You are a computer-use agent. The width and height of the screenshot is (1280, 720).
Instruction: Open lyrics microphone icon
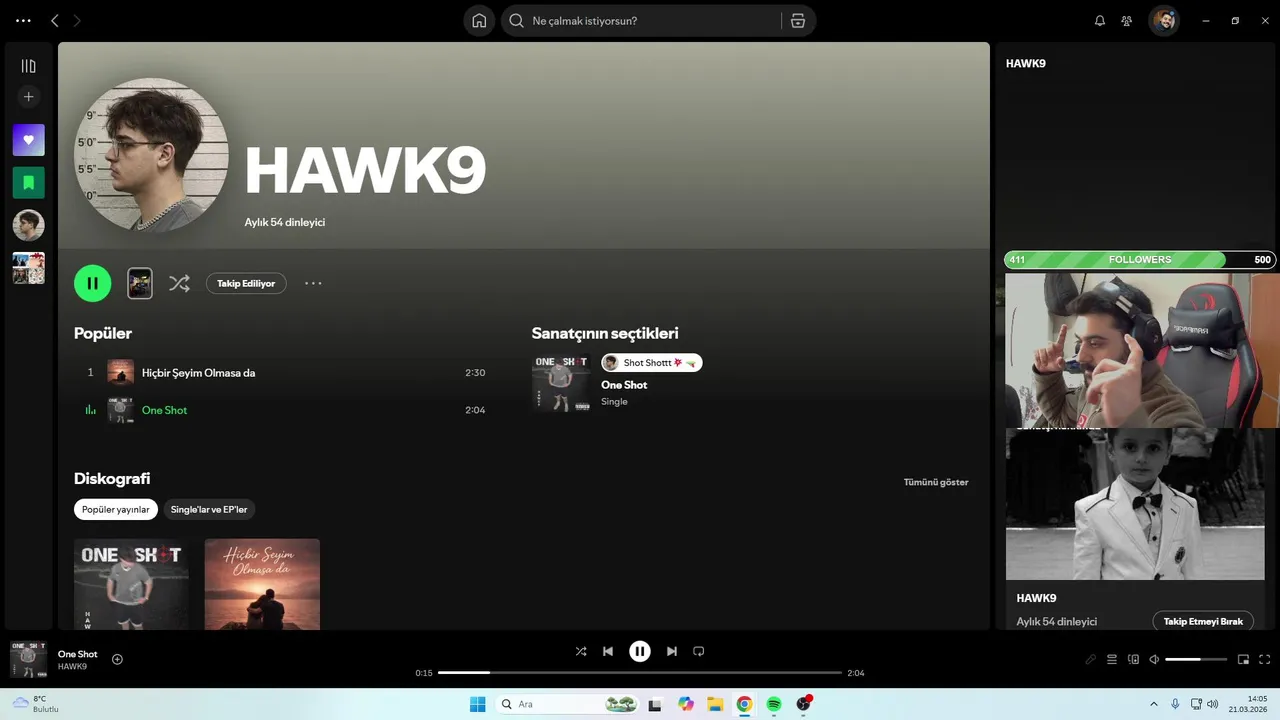tap(1091, 659)
